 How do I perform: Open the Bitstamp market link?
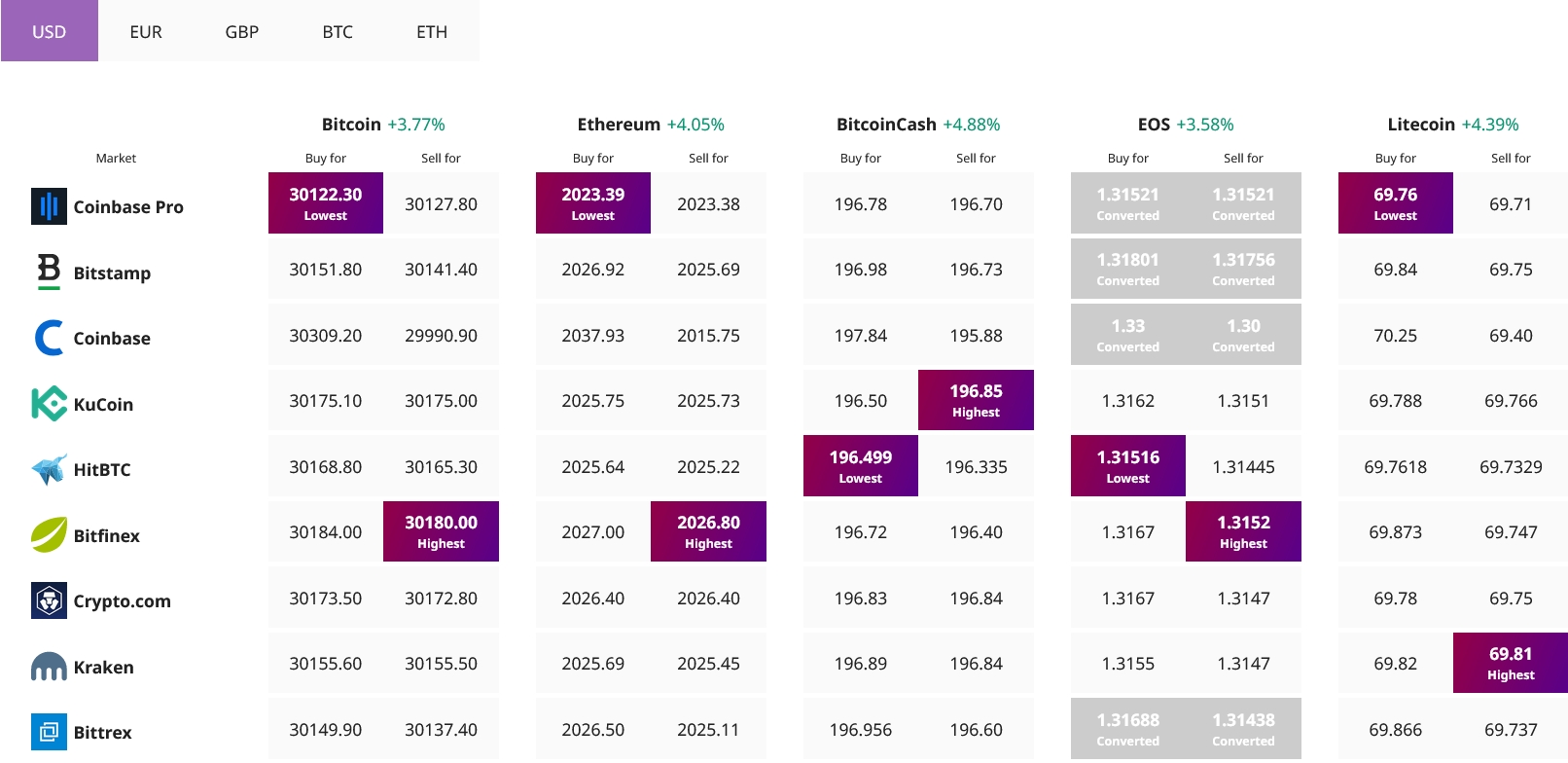coord(112,272)
